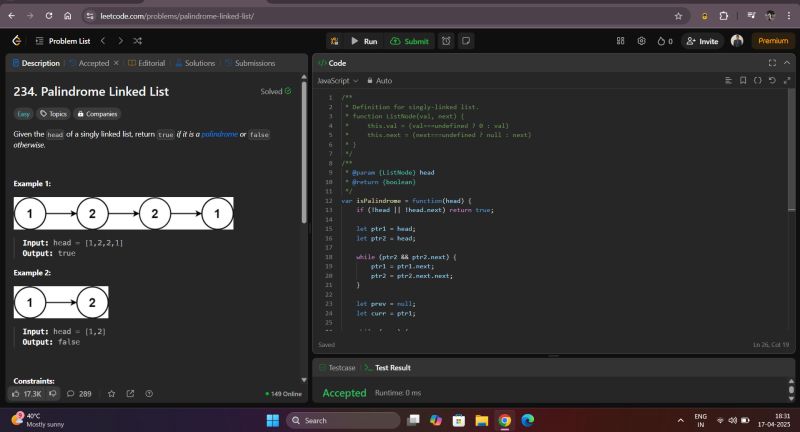The height and width of the screenshot is (432, 800).
Task: Click the help feedback circle icon
Action: 149,394
